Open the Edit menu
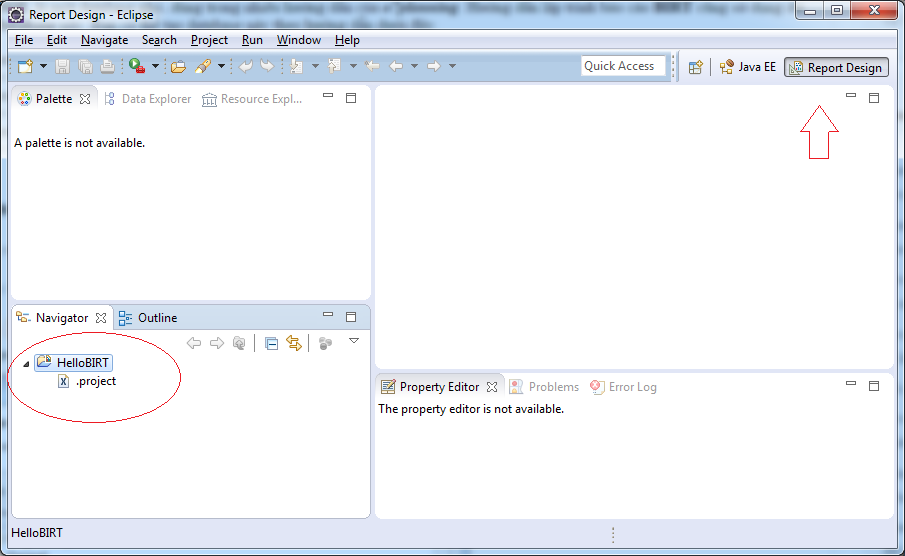905x556 pixels. point(57,40)
